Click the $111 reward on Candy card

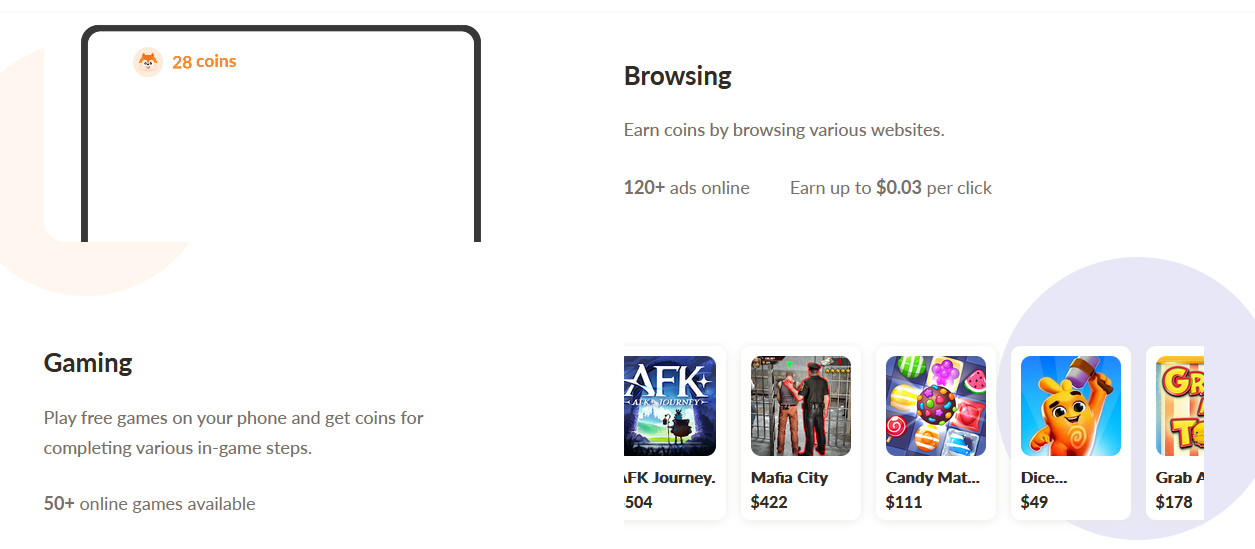[x=904, y=502]
